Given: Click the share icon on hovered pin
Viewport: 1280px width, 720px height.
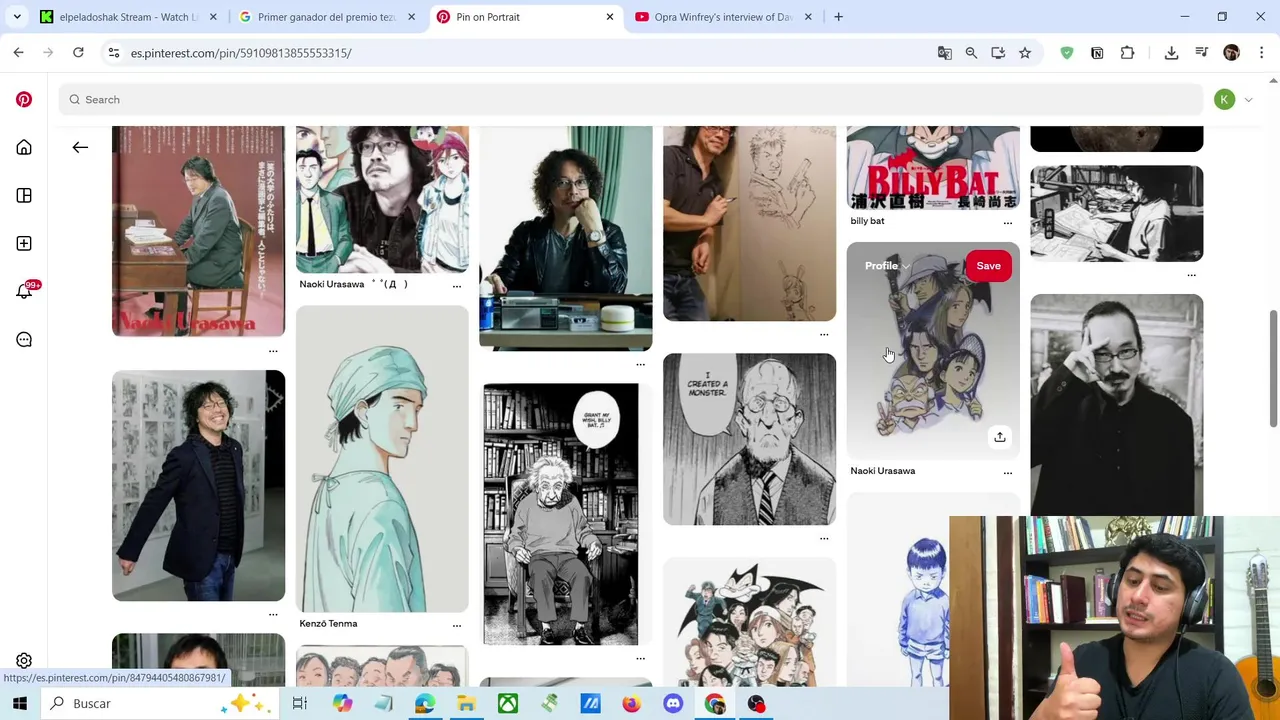Looking at the screenshot, I should 999,437.
